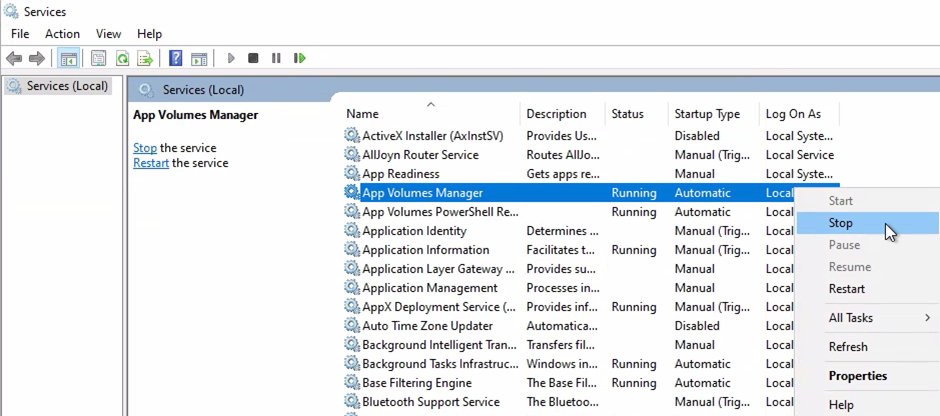Image resolution: width=940 pixels, height=416 pixels.
Task: Click the Show/Hide Console Tree icon
Action: (68, 59)
